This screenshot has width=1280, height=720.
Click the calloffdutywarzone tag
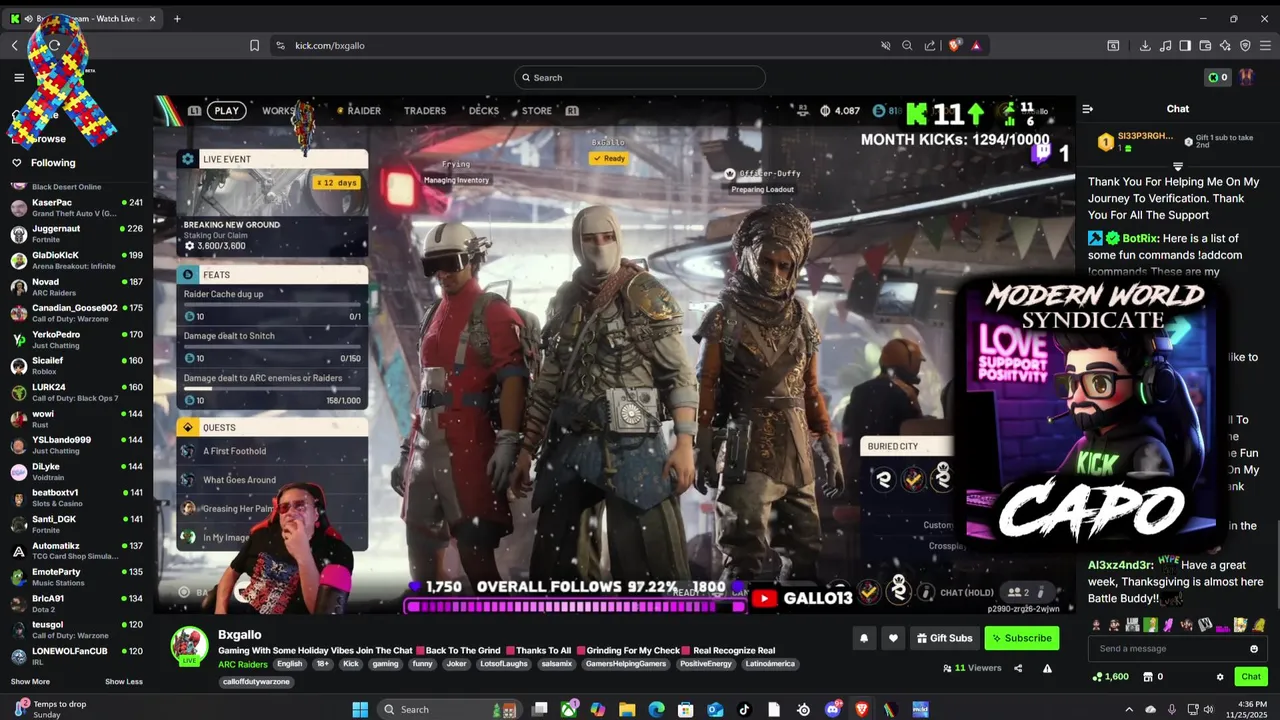[256, 682]
